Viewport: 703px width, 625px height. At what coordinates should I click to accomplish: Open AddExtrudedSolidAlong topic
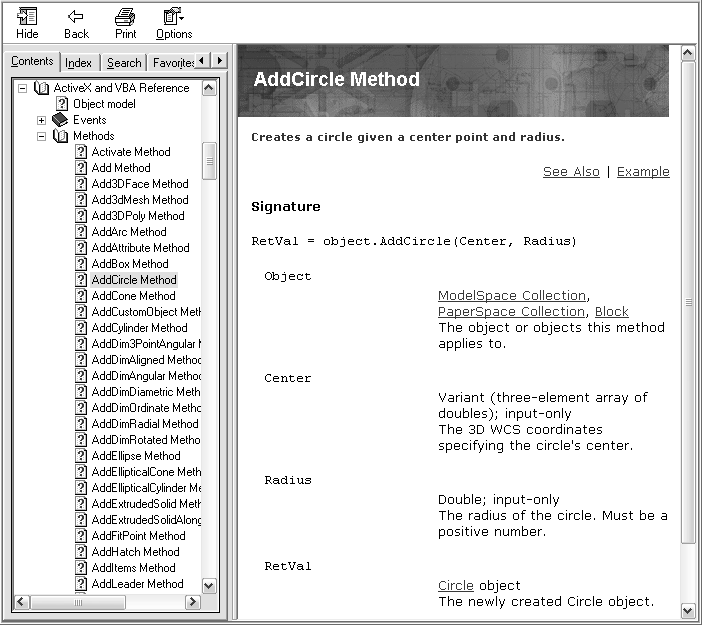point(146,520)
